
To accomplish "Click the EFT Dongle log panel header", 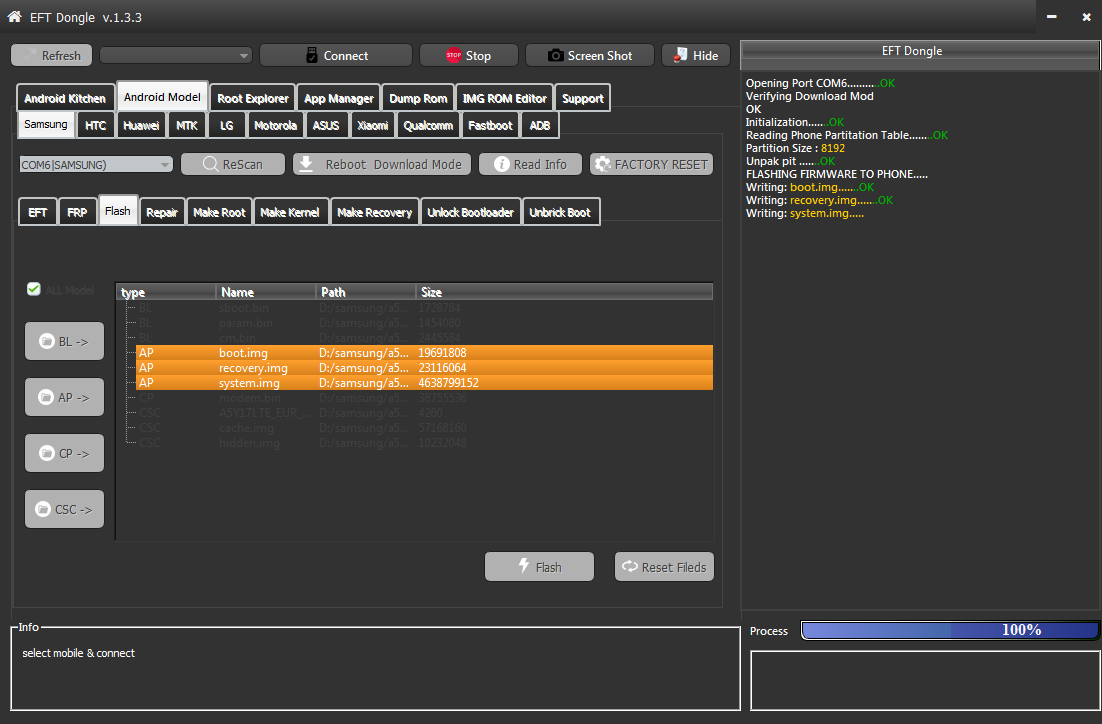I will [920, 53].
